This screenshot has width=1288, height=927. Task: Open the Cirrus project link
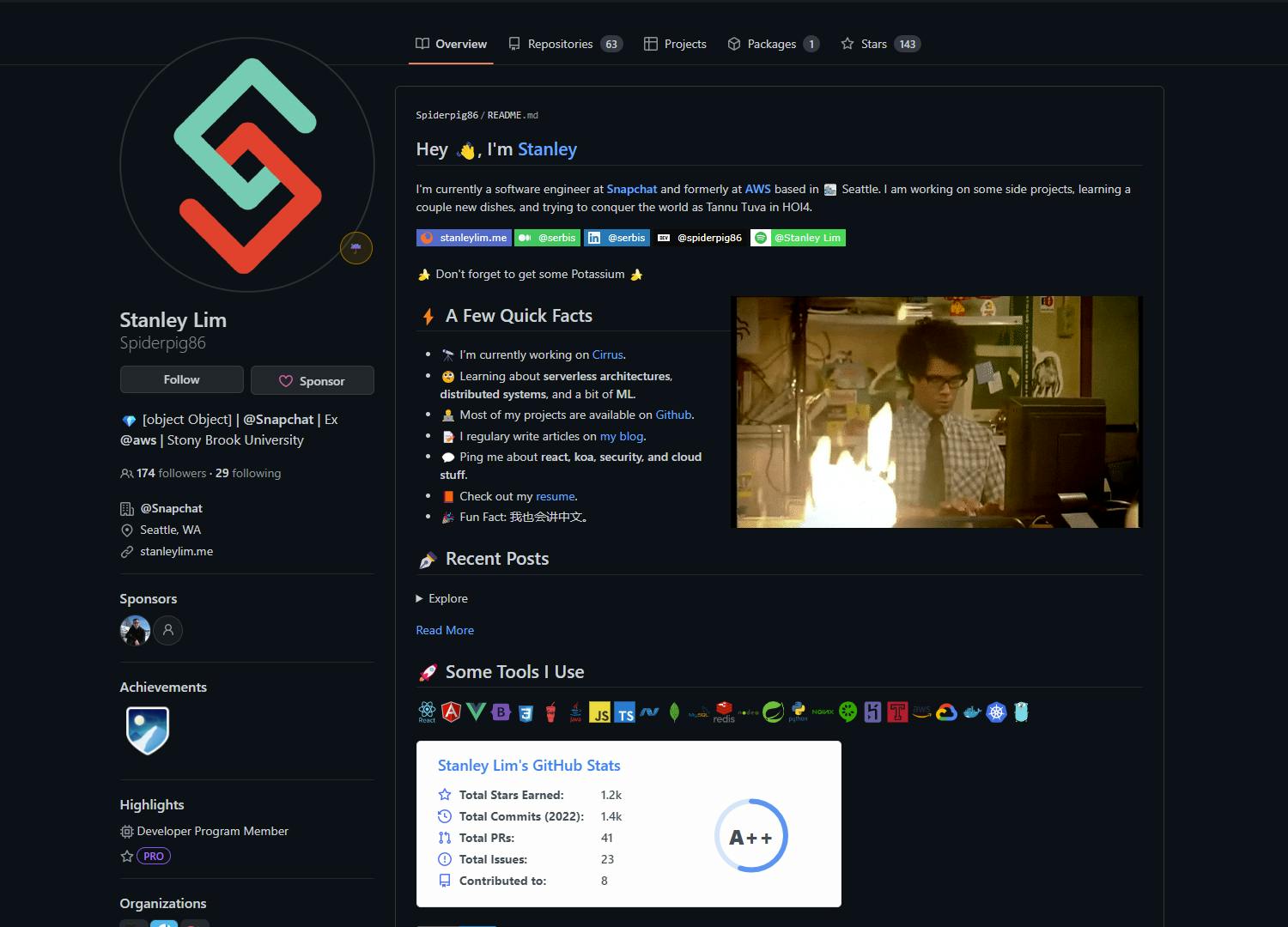[608, 354]
